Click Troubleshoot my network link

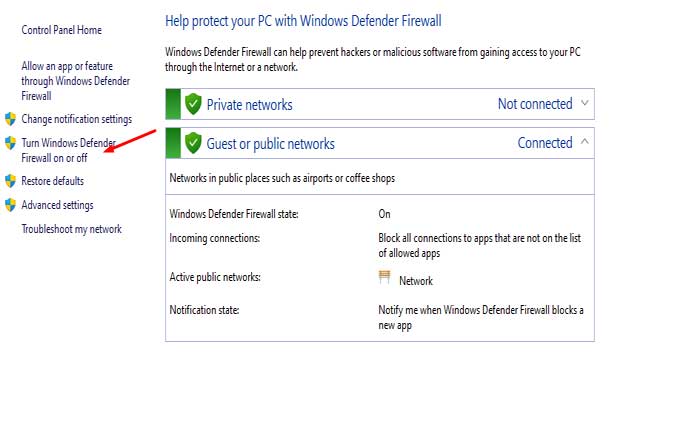[71, 229]
